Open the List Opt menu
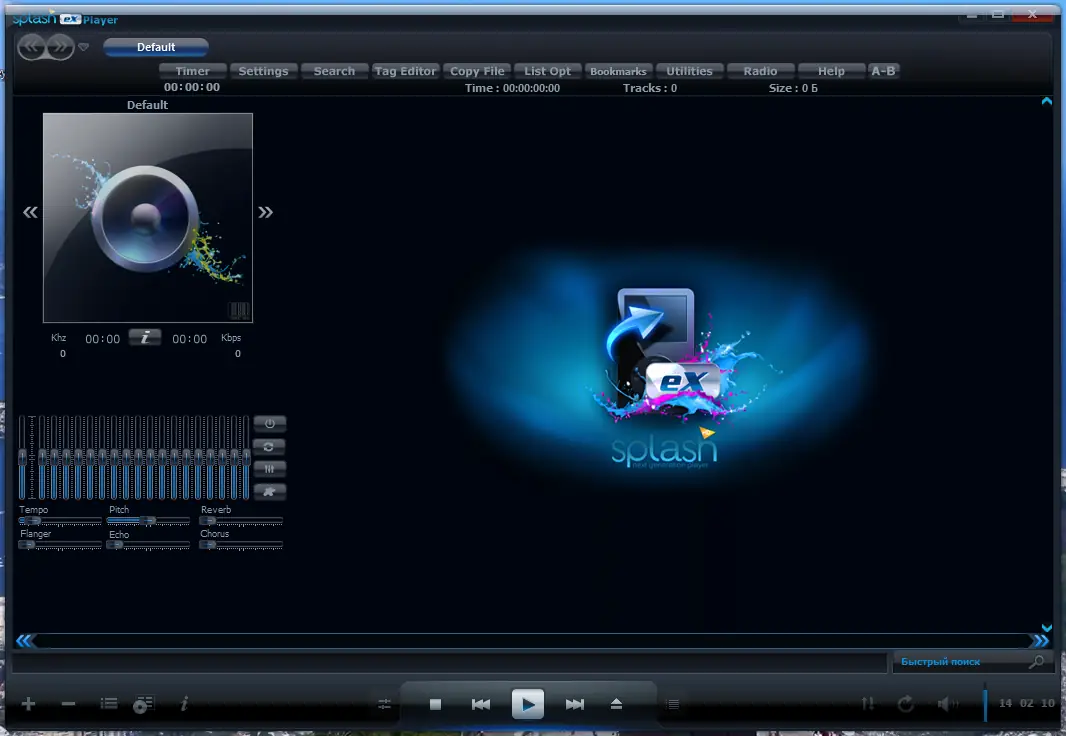The image size is (1066, 736). 547,71
